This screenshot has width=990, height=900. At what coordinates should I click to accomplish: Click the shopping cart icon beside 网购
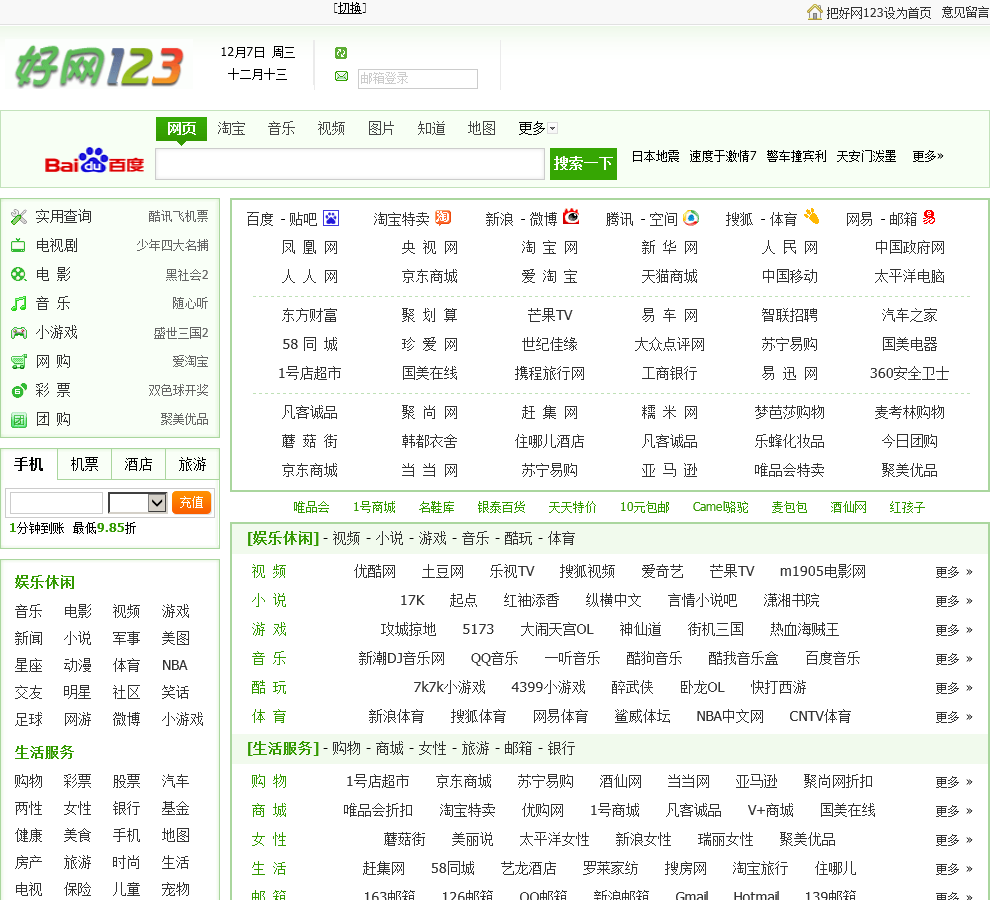[18, 361]
